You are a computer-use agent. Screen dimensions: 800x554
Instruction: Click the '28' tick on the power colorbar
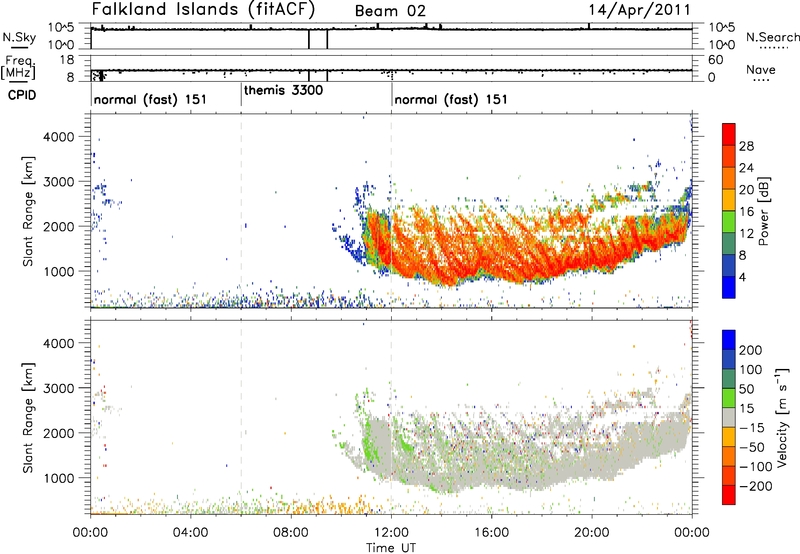tap(746, 146)
